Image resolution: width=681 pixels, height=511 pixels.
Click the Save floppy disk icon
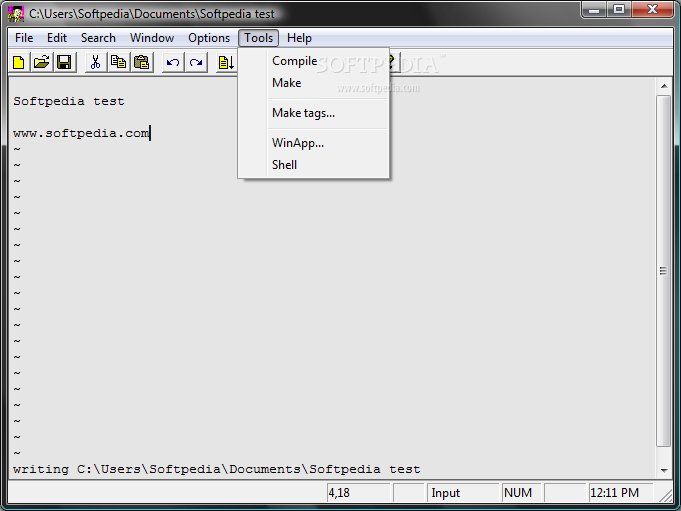(64, 63)
